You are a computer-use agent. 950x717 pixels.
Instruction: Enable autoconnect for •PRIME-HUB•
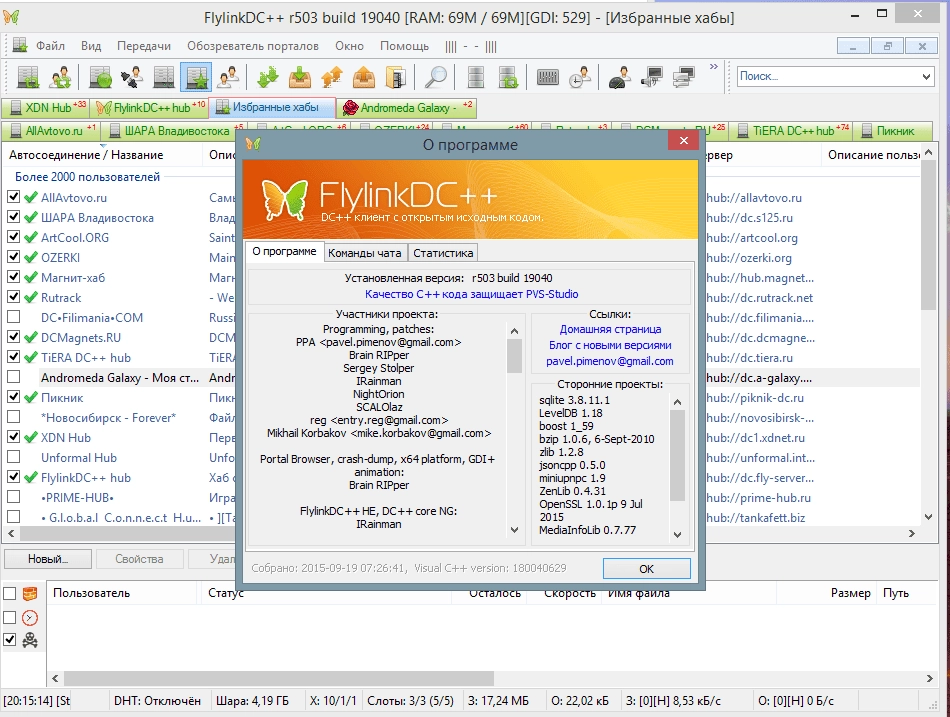13,497
